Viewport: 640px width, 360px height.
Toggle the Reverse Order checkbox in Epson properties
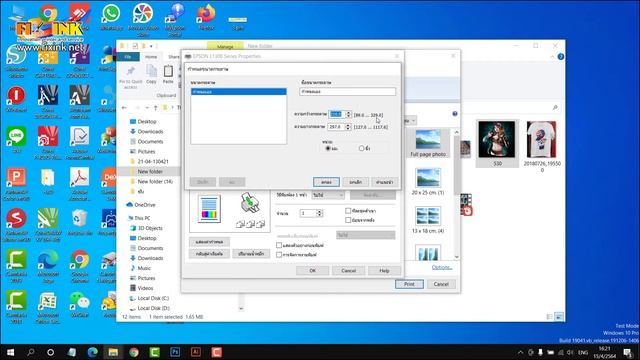coord(348,220)
